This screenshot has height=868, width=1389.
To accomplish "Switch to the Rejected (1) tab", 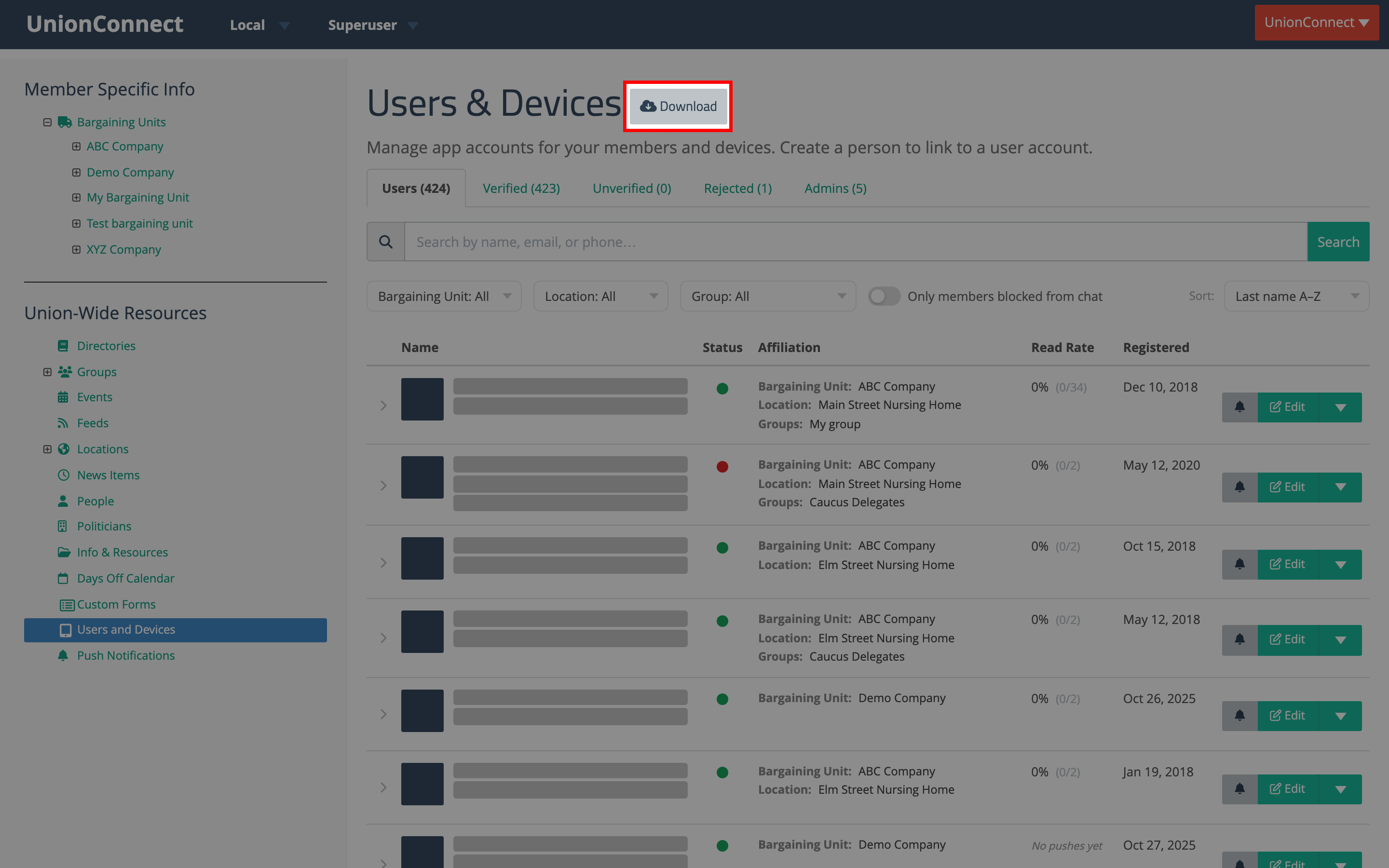I will pos(737,188).
